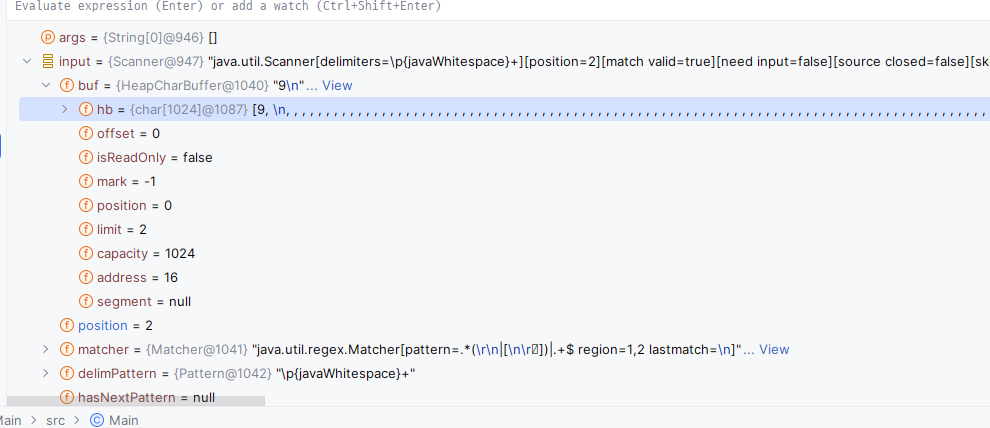
Task: Click the horizontal scrollbar under variables
Action: coord(135,401)
